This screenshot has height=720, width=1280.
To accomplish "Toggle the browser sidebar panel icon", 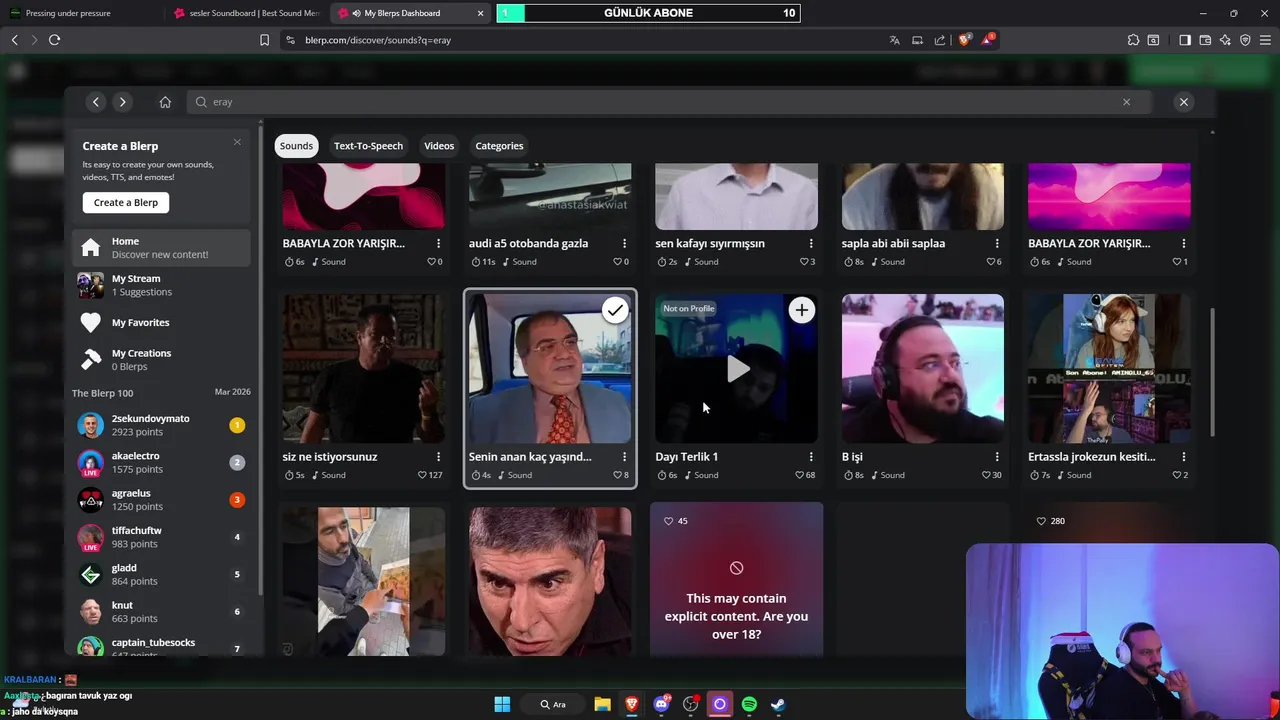I will [x=1185, y=40].
